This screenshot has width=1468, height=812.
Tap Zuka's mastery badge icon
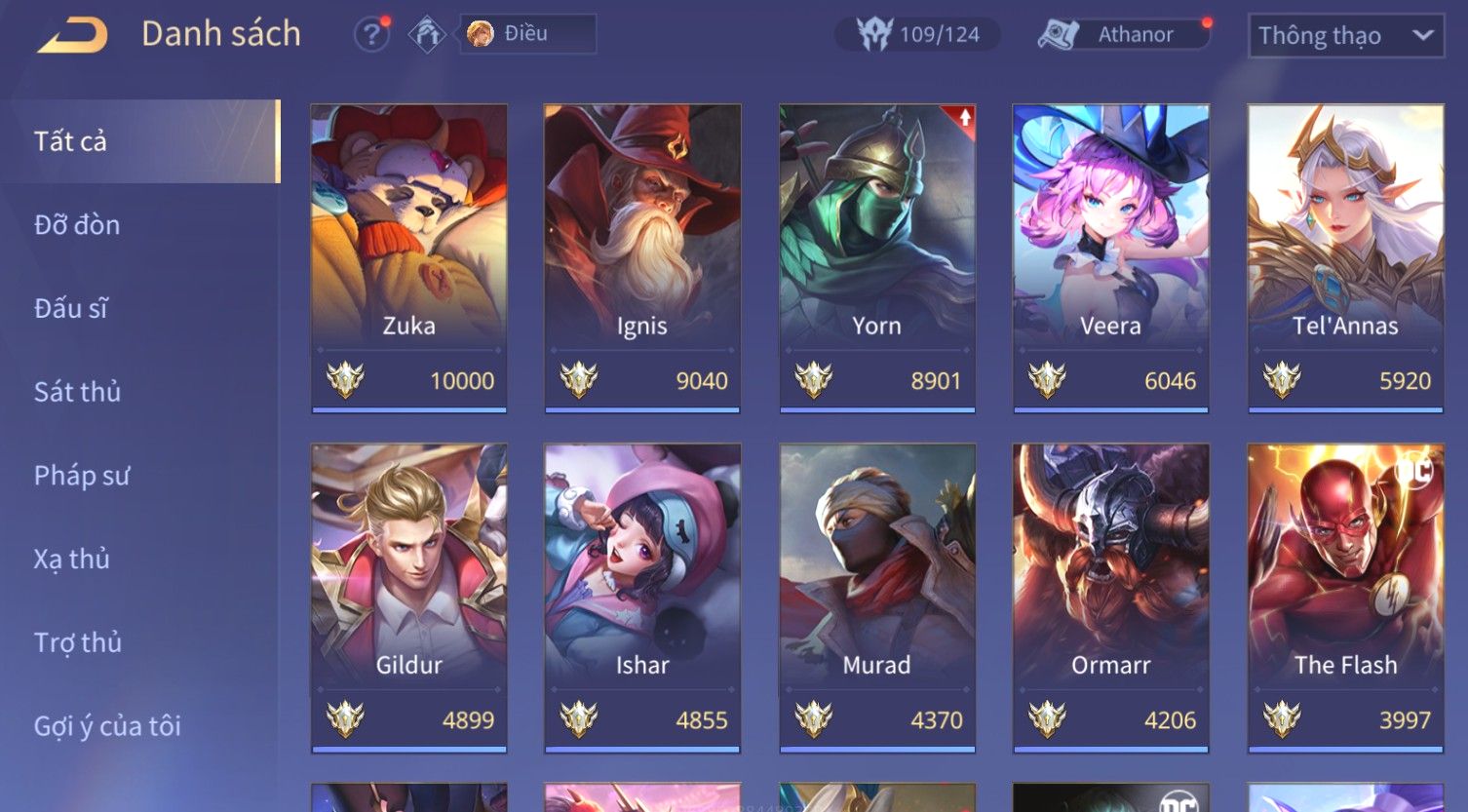pyautogui.click(x=345, y=379)
